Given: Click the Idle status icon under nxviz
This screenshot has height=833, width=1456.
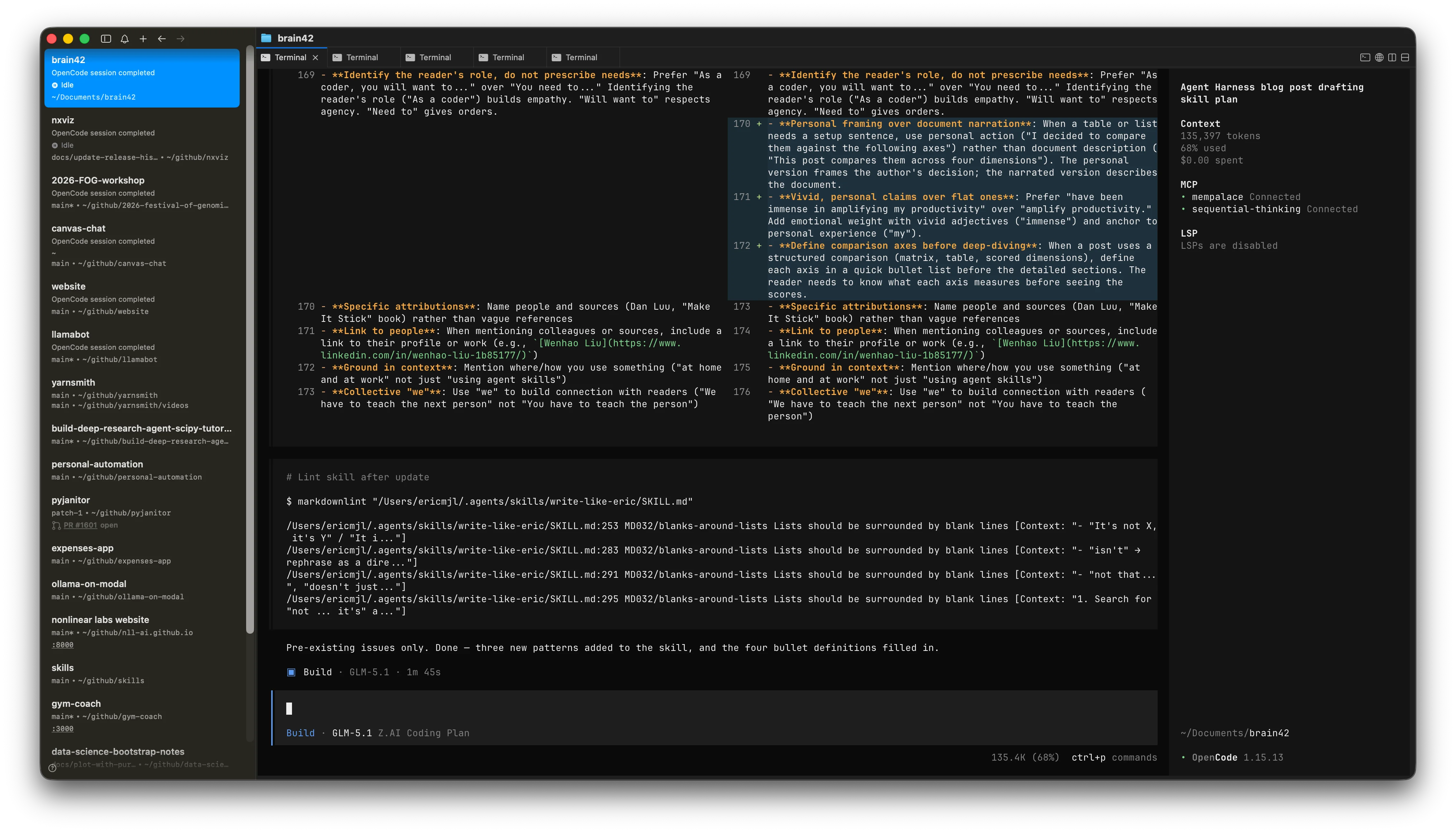Looking at the screenshot, I should 55,145.
